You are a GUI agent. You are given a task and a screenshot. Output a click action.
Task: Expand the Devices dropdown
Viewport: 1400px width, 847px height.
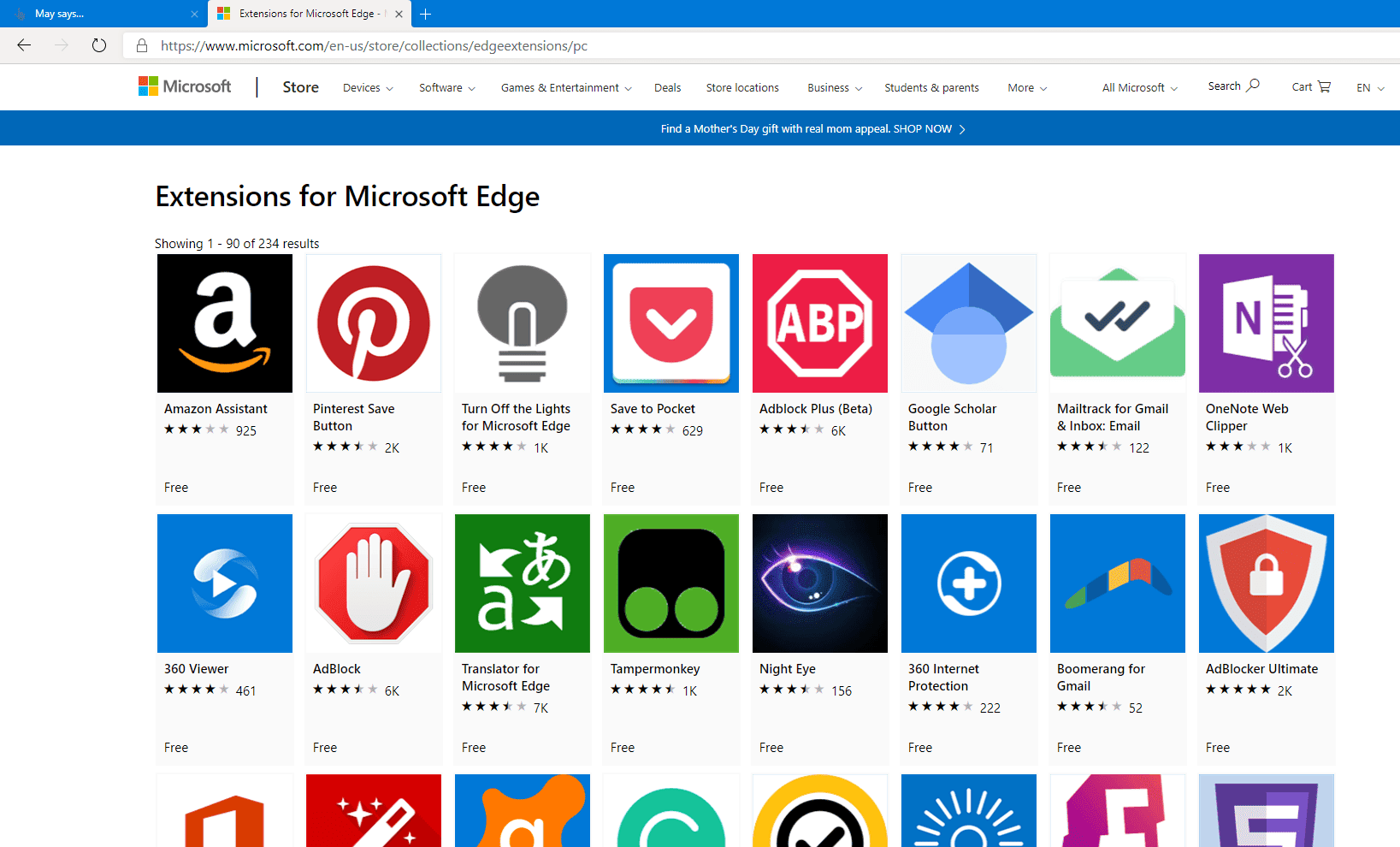point(367,87)
